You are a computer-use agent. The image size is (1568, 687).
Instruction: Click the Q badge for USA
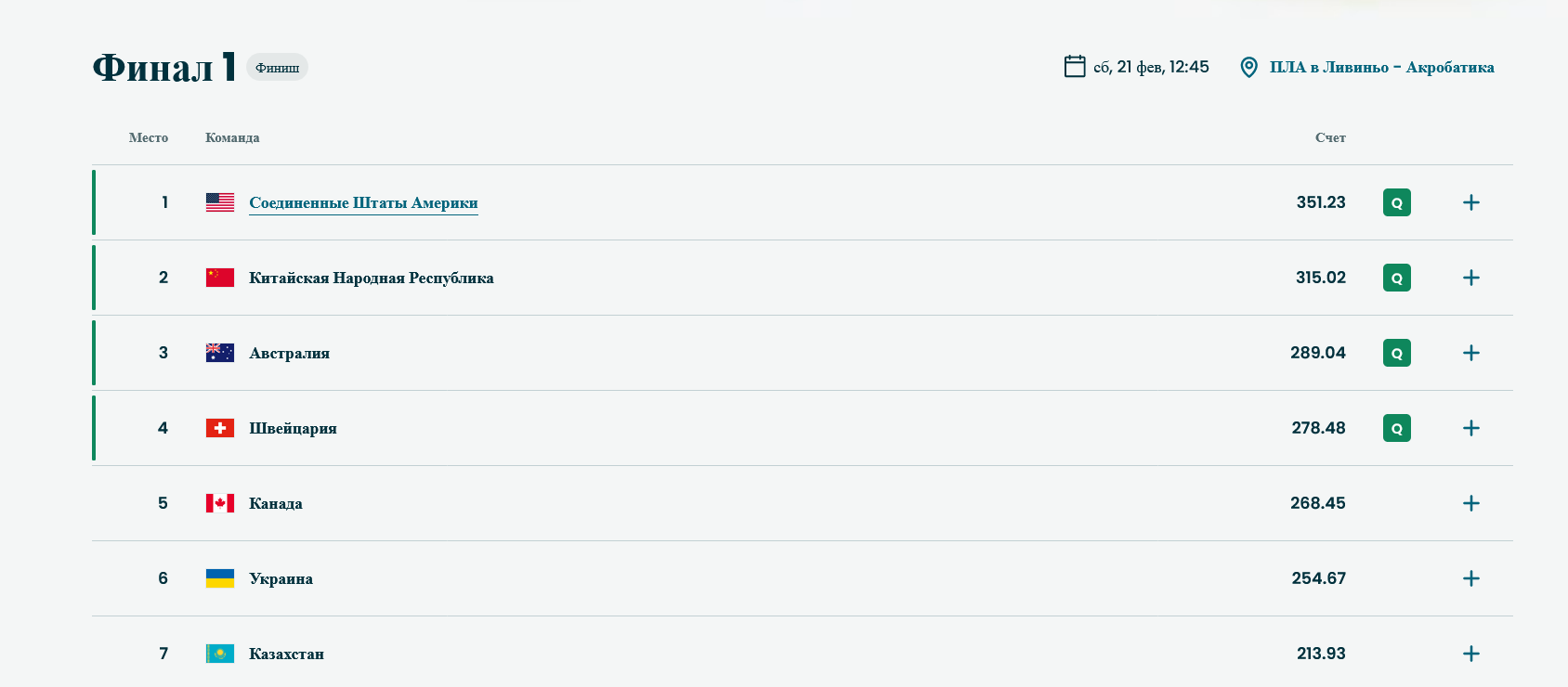pos(1396,202)
